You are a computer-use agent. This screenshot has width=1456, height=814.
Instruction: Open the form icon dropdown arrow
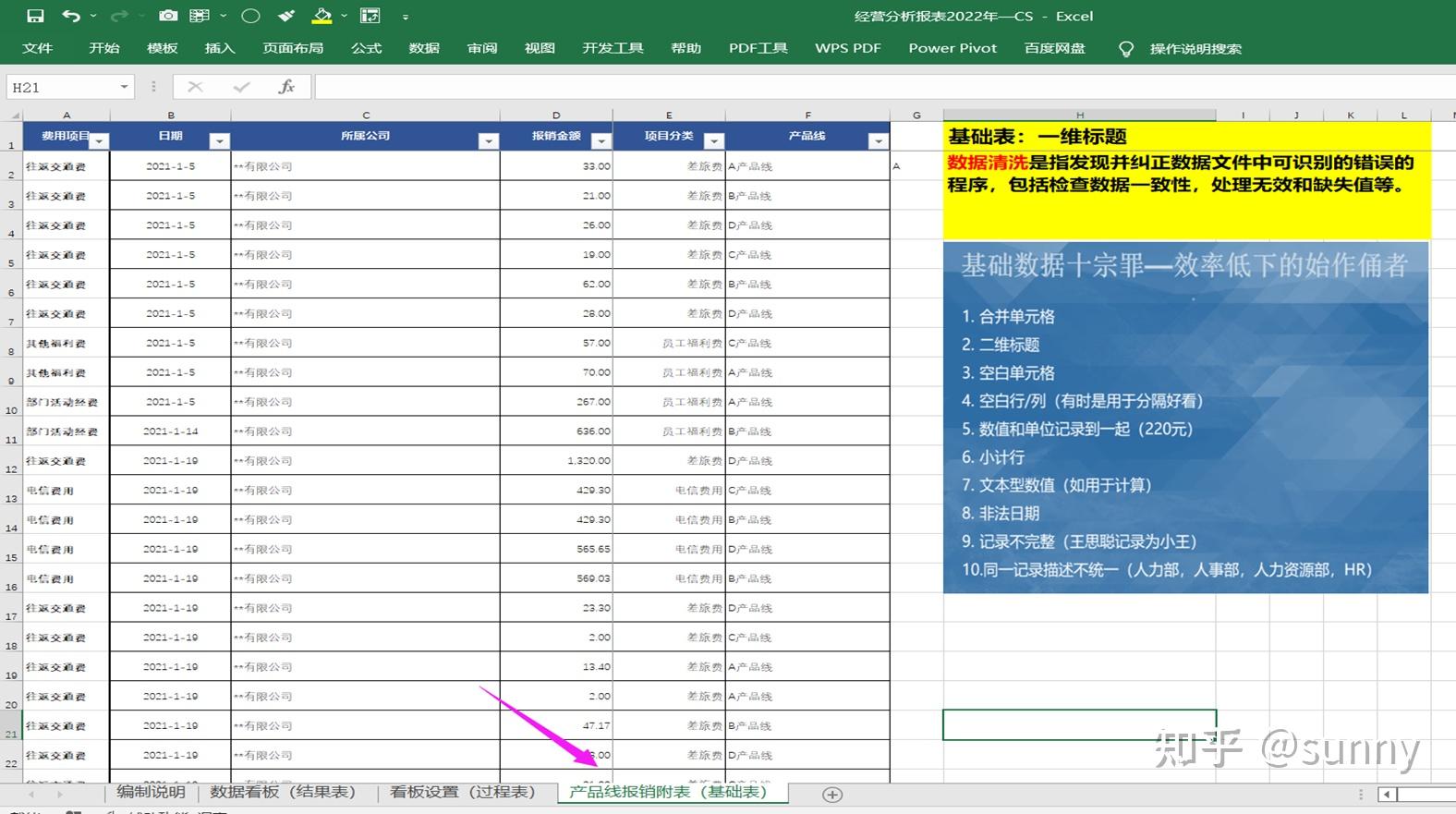pyautogui.click(x=224, y=17)
